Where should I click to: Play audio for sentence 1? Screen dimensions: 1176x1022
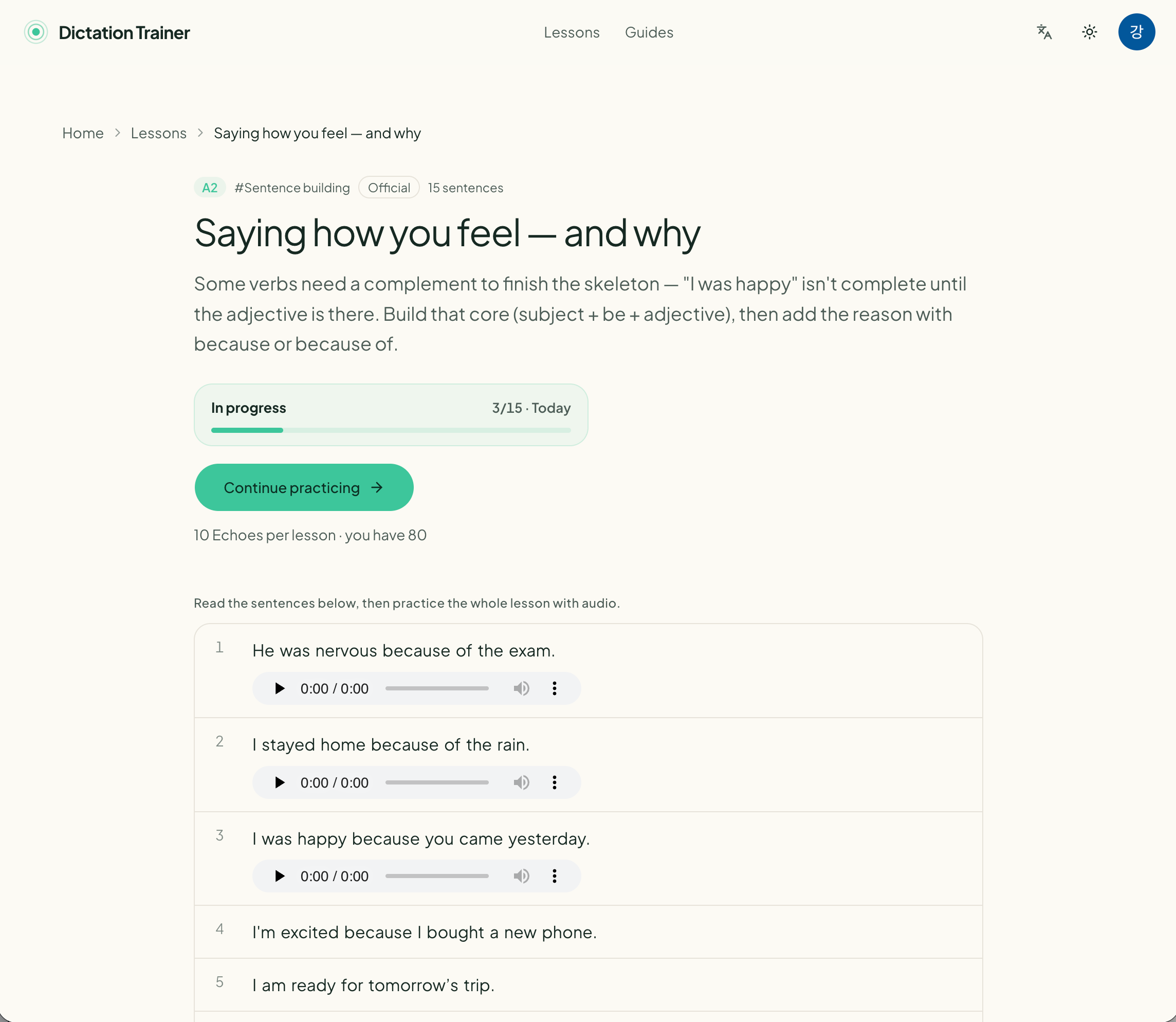(x=280, y=688)
